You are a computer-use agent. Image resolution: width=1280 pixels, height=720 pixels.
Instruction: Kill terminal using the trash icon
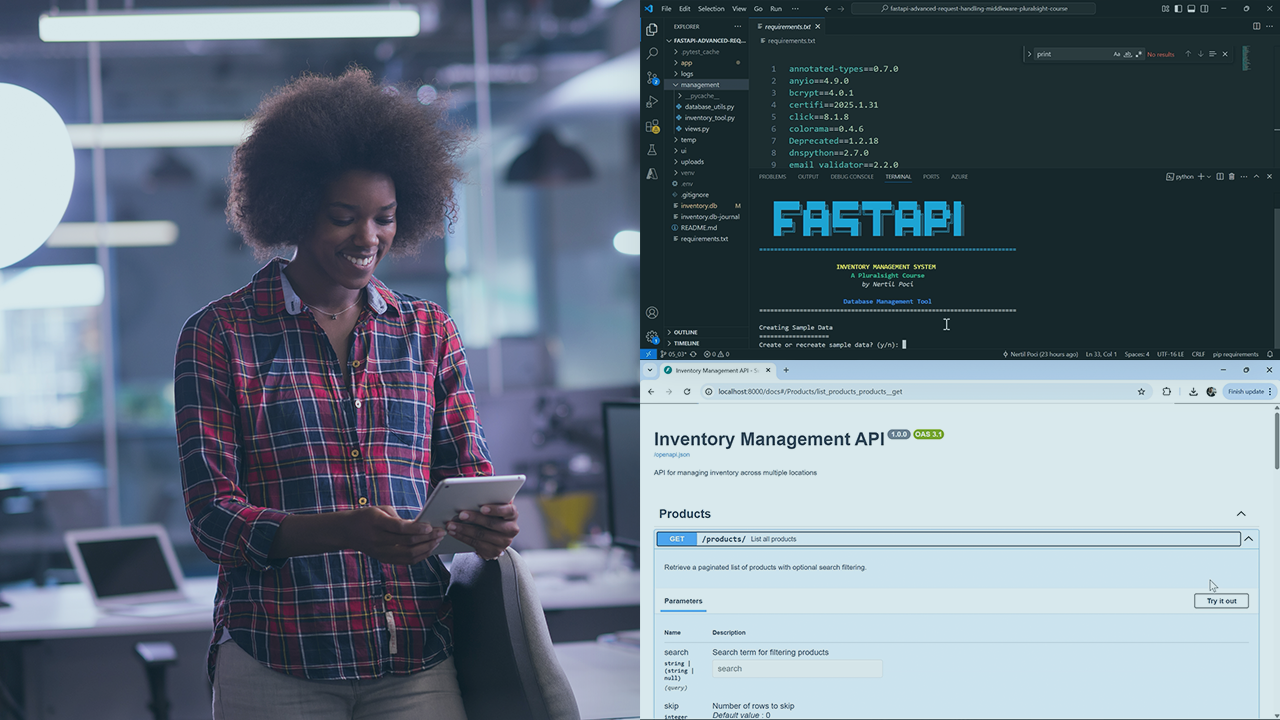[1232, 177]
